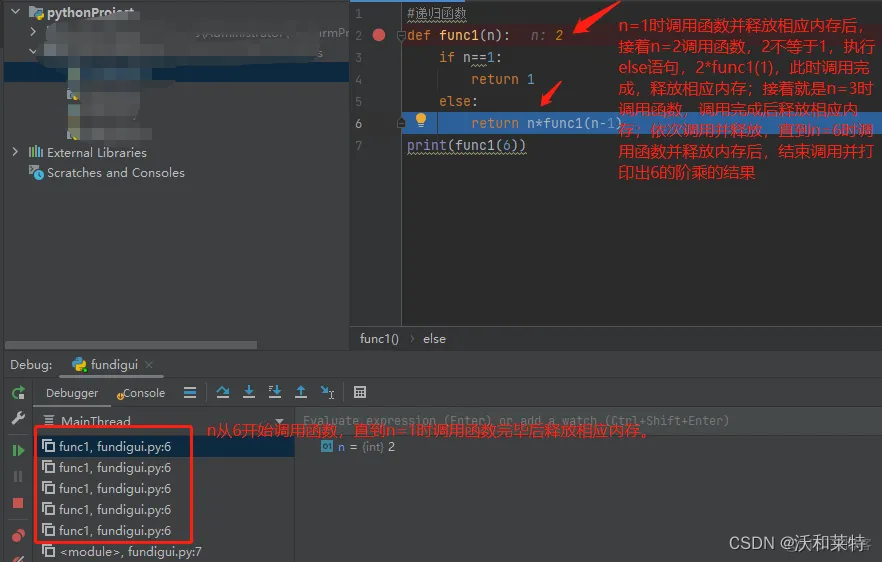Screen dimensions: 882x562
Task: Open the MainThread dropdown
Action: pos(280,421)
